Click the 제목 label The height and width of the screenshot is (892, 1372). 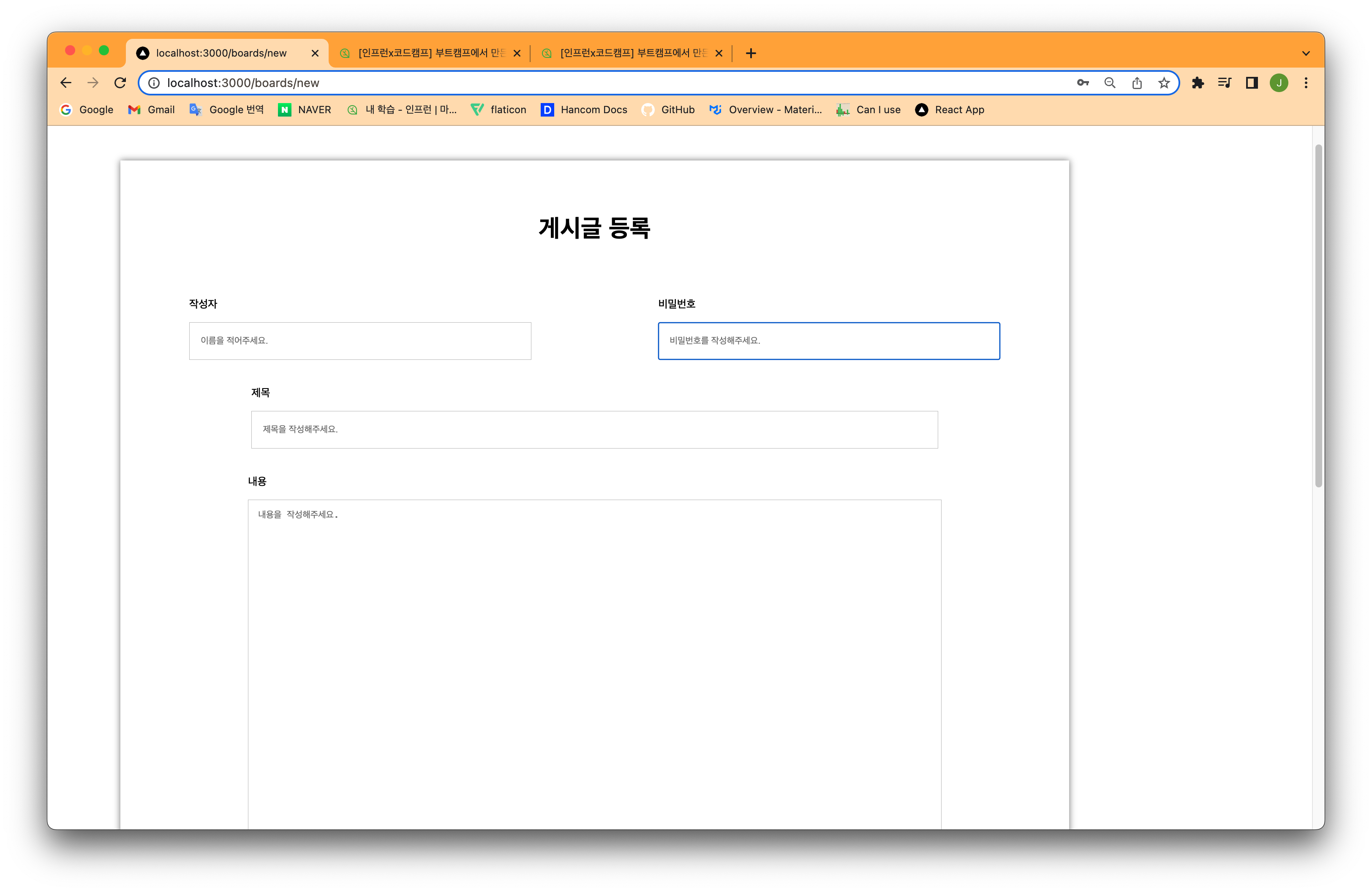pos(261,392)
